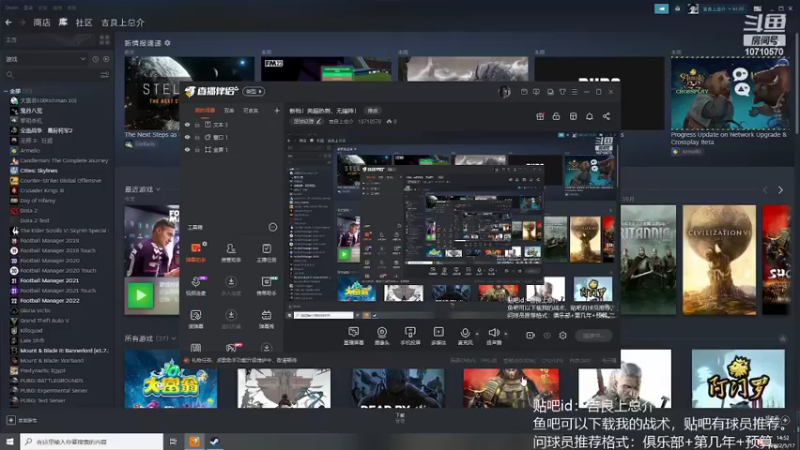This screenshot has height=450, width=800.
Task: Toggle lock on 窗口 1 source
Action: click(197, 137)
